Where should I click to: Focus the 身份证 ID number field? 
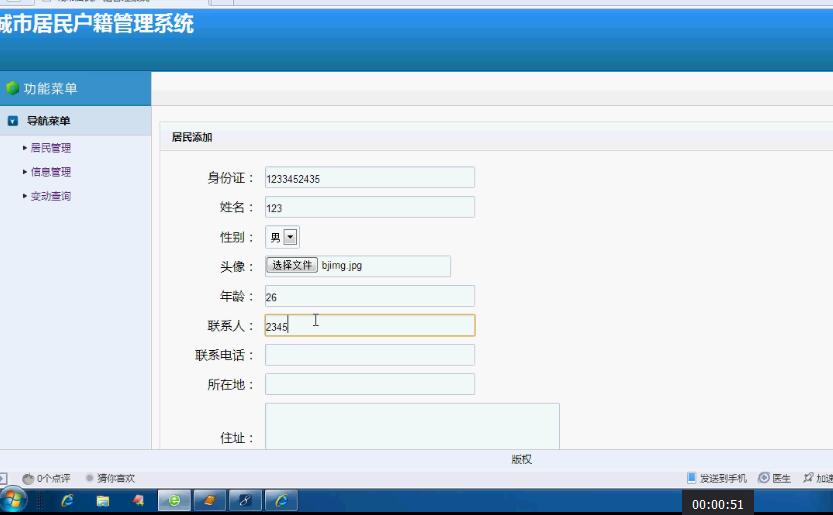coord(370,178)
